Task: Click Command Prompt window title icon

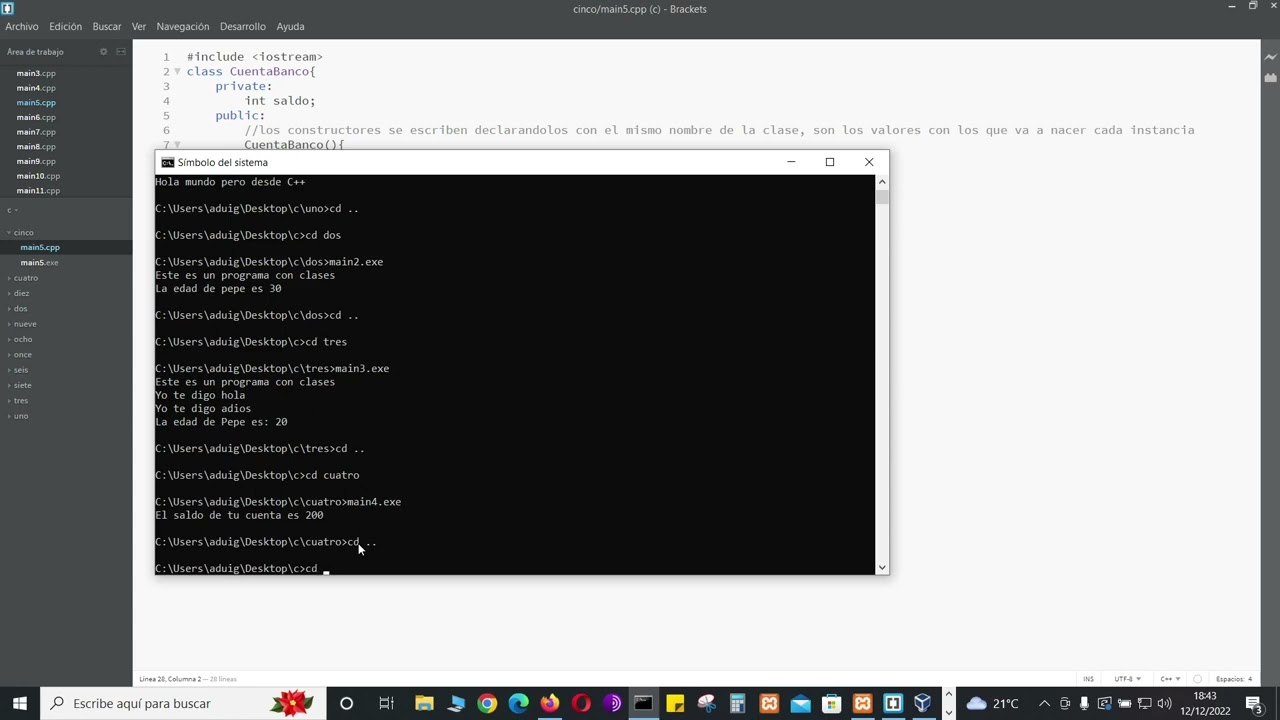Action: pos(167,162)
